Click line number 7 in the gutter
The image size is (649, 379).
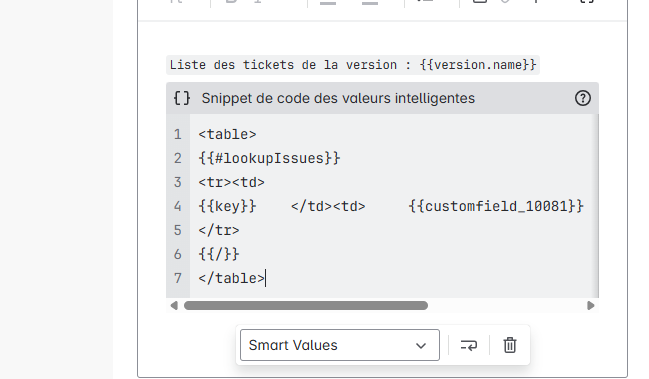[x=178, y=278]
